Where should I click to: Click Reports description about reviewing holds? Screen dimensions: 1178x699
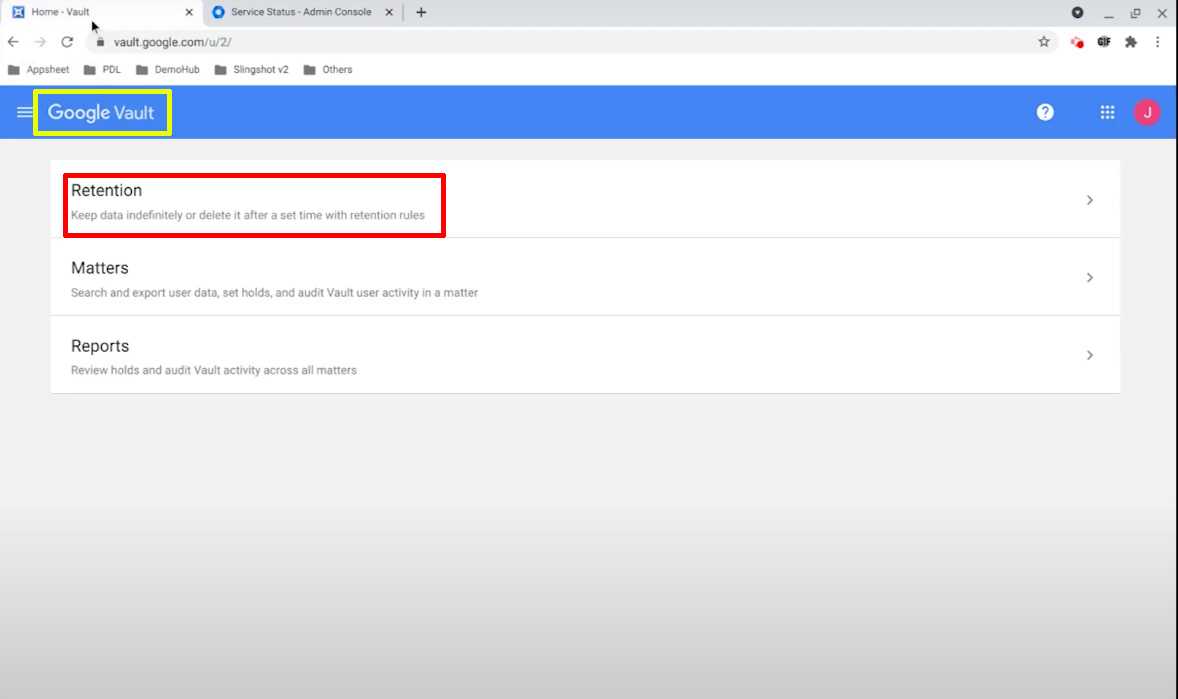pos(214,370)
